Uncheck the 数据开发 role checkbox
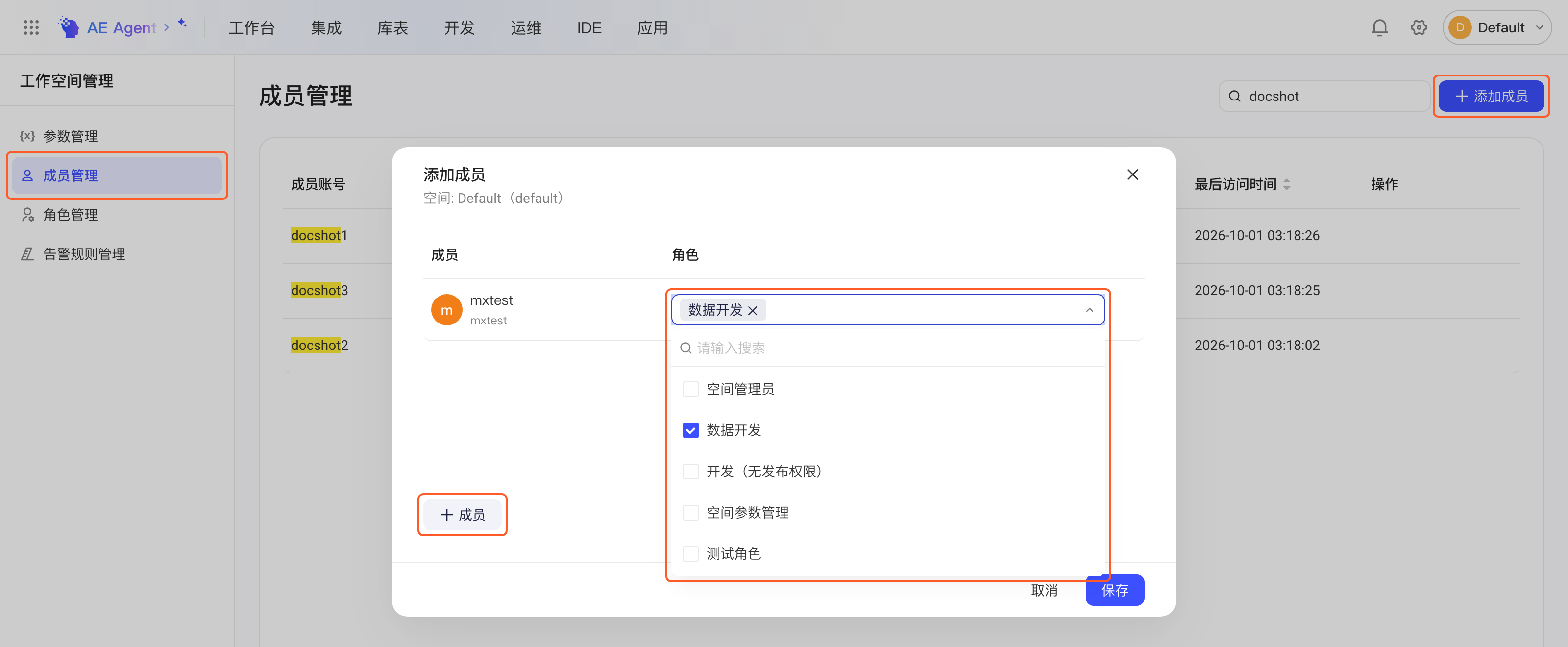The height and width of the screenshot is (647, 1568). click(690, 430)
